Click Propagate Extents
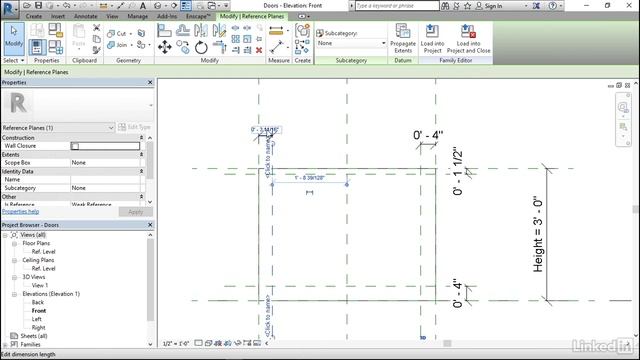Viewport: 640px width, 360px height. [403, 39]
